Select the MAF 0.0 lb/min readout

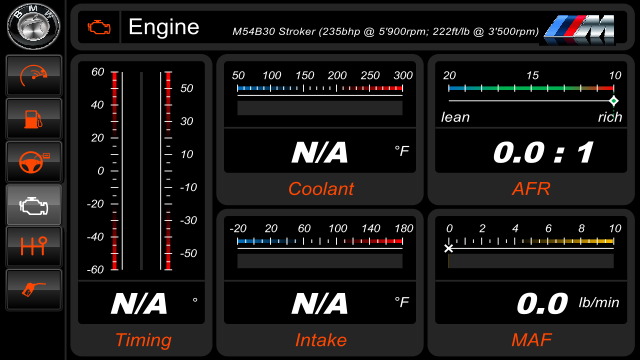(567, 303)
